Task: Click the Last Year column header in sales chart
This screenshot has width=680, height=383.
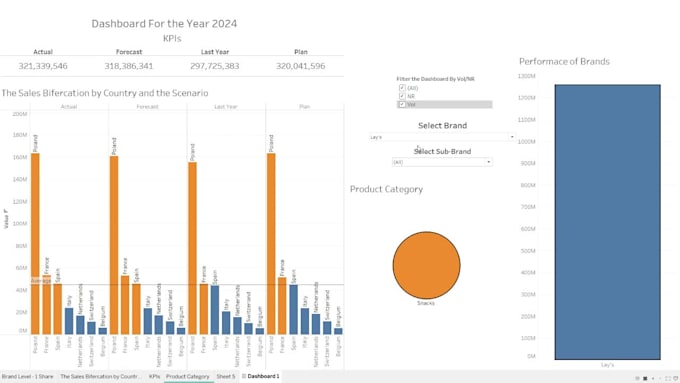Action: click(226, 107)
